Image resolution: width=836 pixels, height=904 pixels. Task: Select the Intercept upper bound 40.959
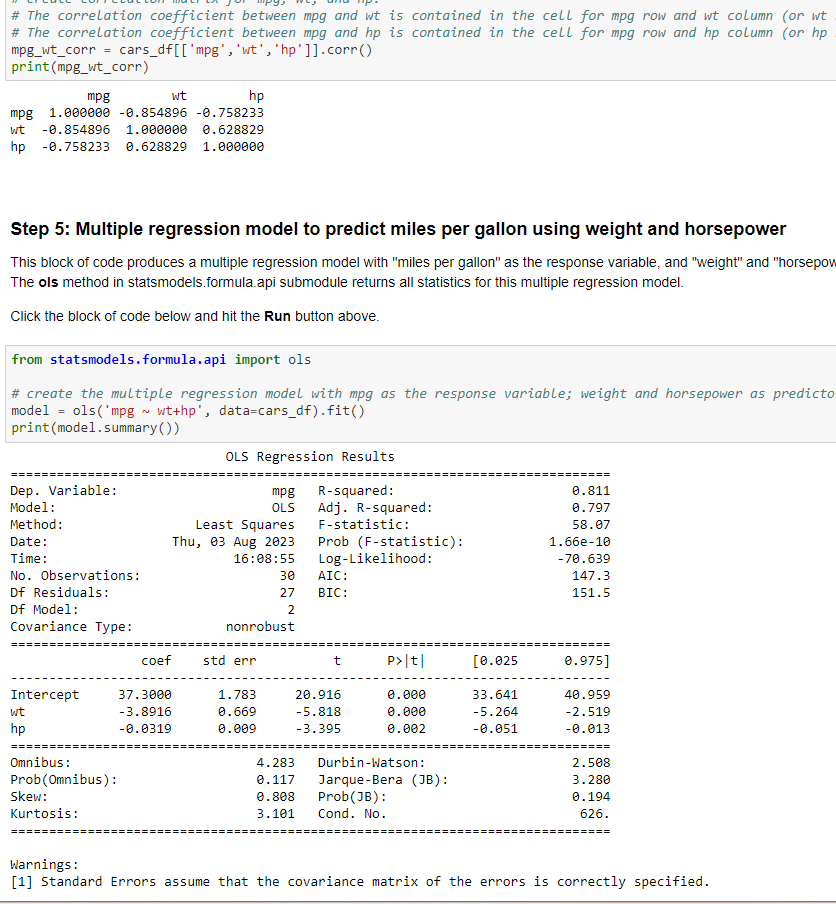coord(588,695)
